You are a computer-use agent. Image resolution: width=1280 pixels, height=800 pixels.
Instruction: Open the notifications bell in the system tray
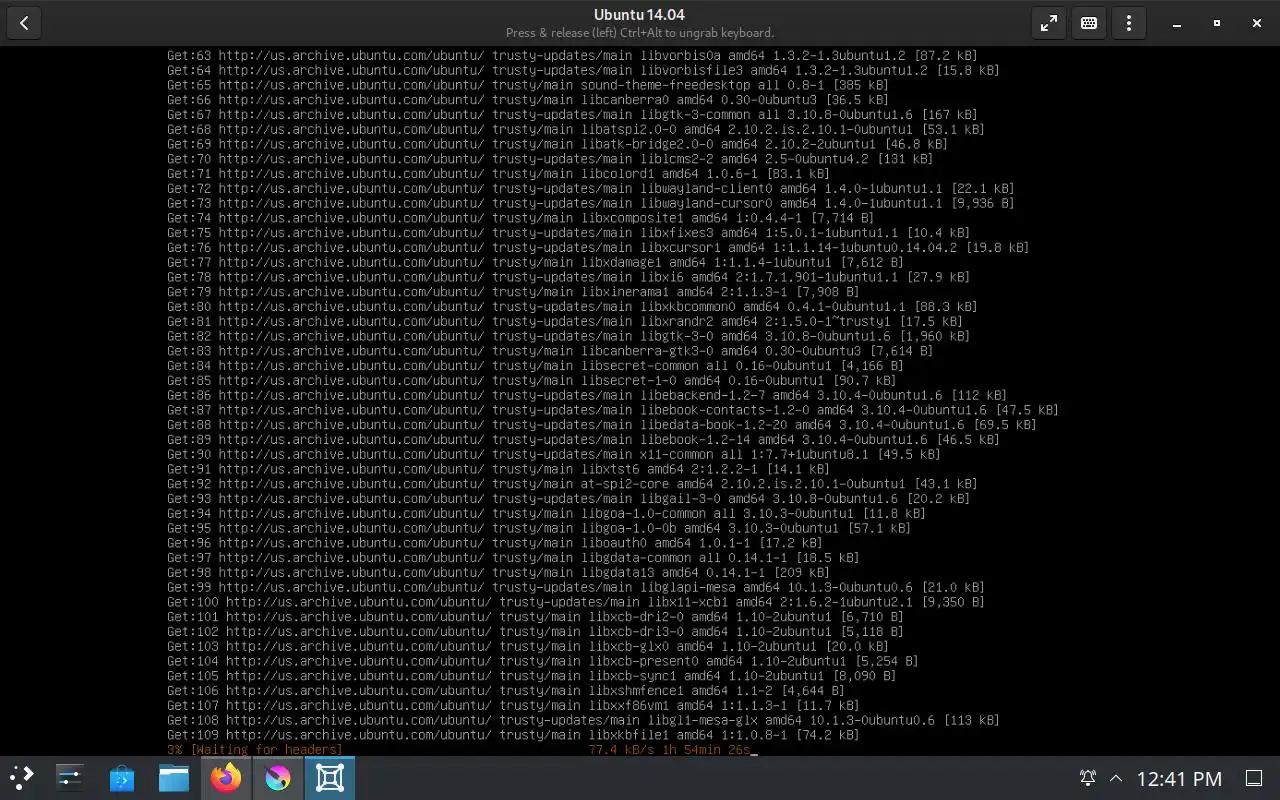1088,778
